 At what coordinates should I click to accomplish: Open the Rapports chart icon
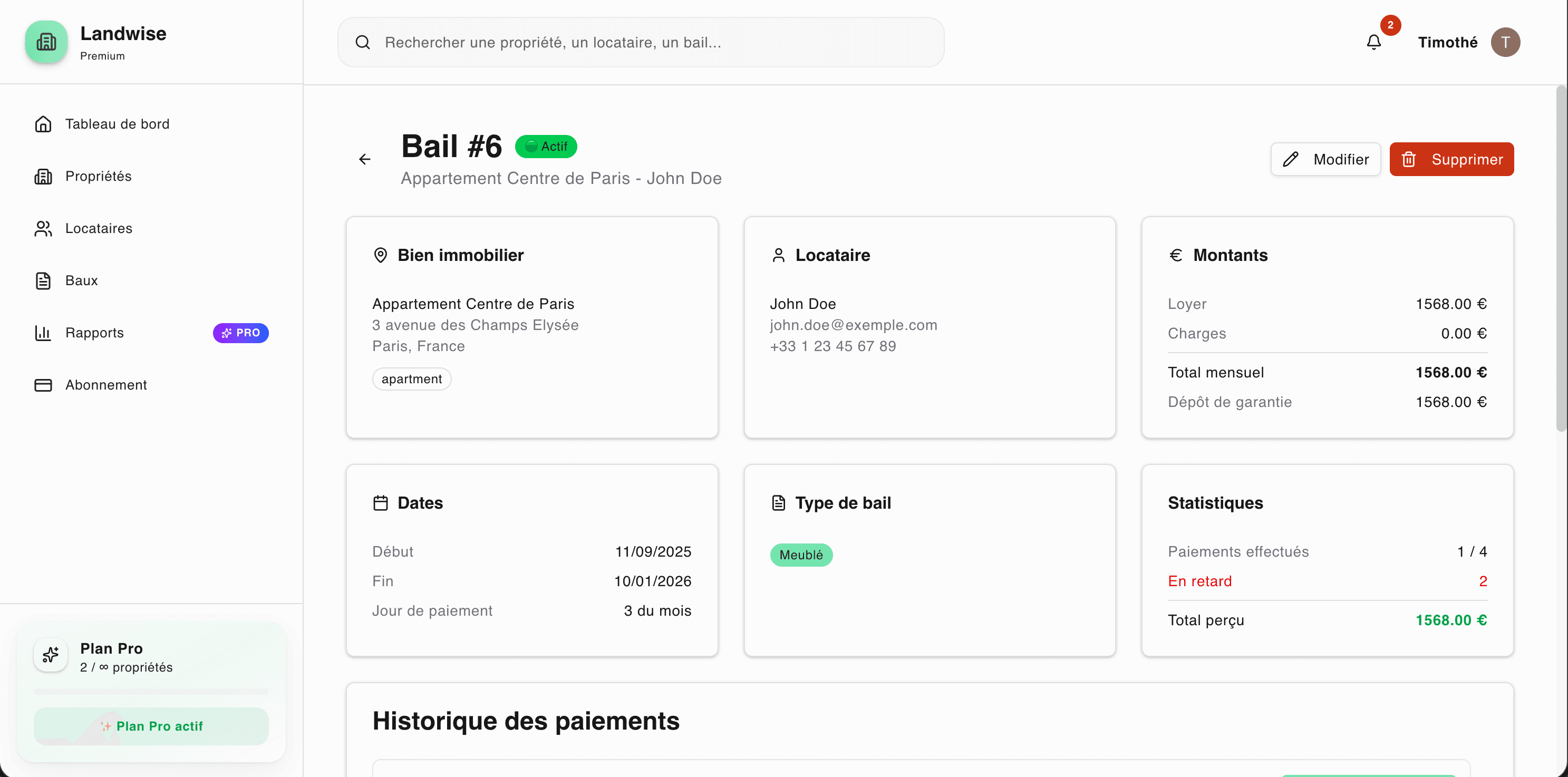pos(43,333)
